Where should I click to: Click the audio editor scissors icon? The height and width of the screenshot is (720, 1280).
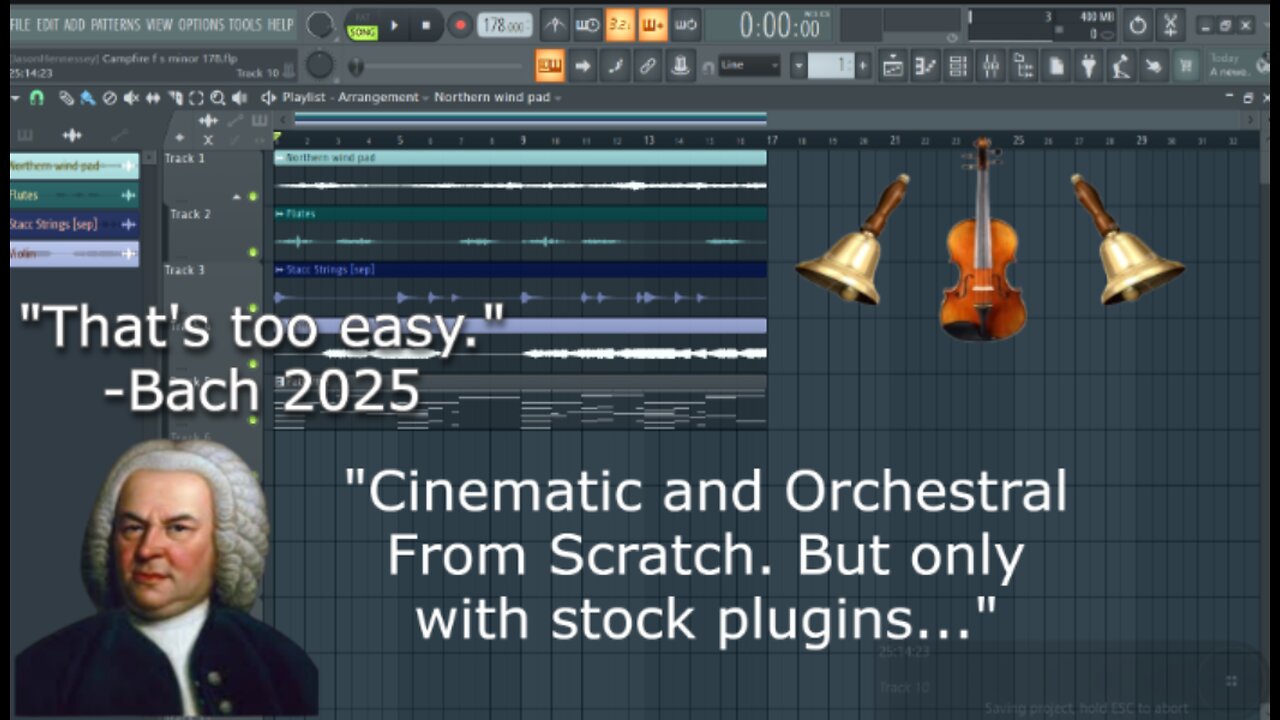pyautogui.click(x=1171, y=25)
